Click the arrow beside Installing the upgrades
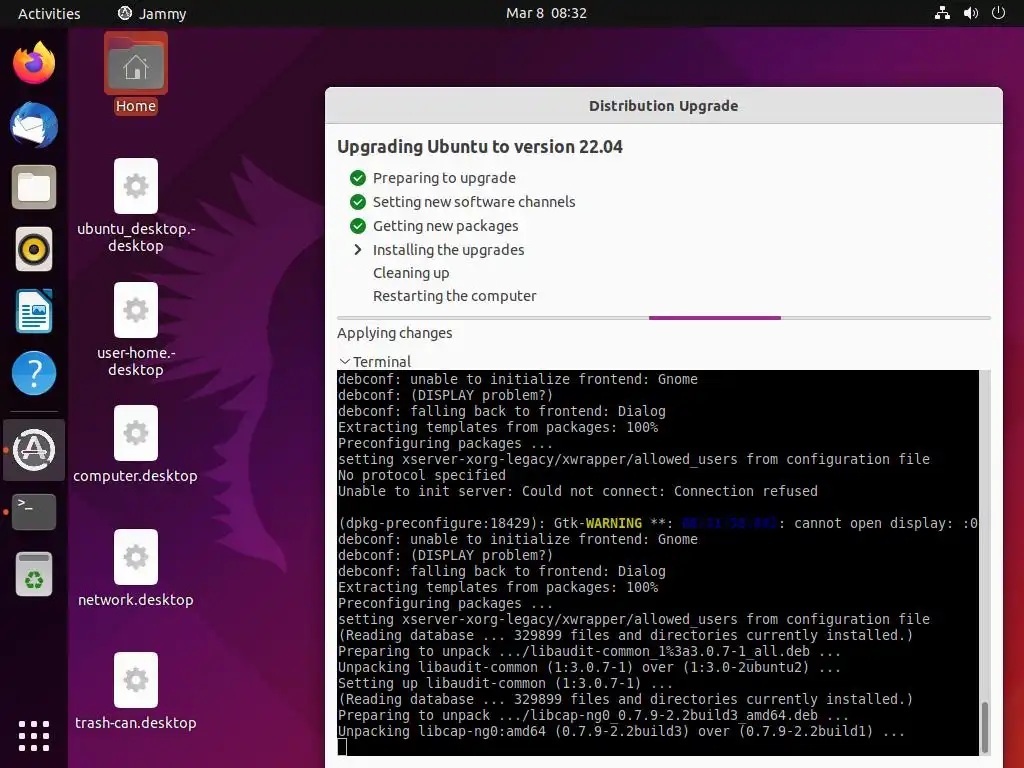The width and height of the screenshot is (1024, 768). click(x=358, y=249)
